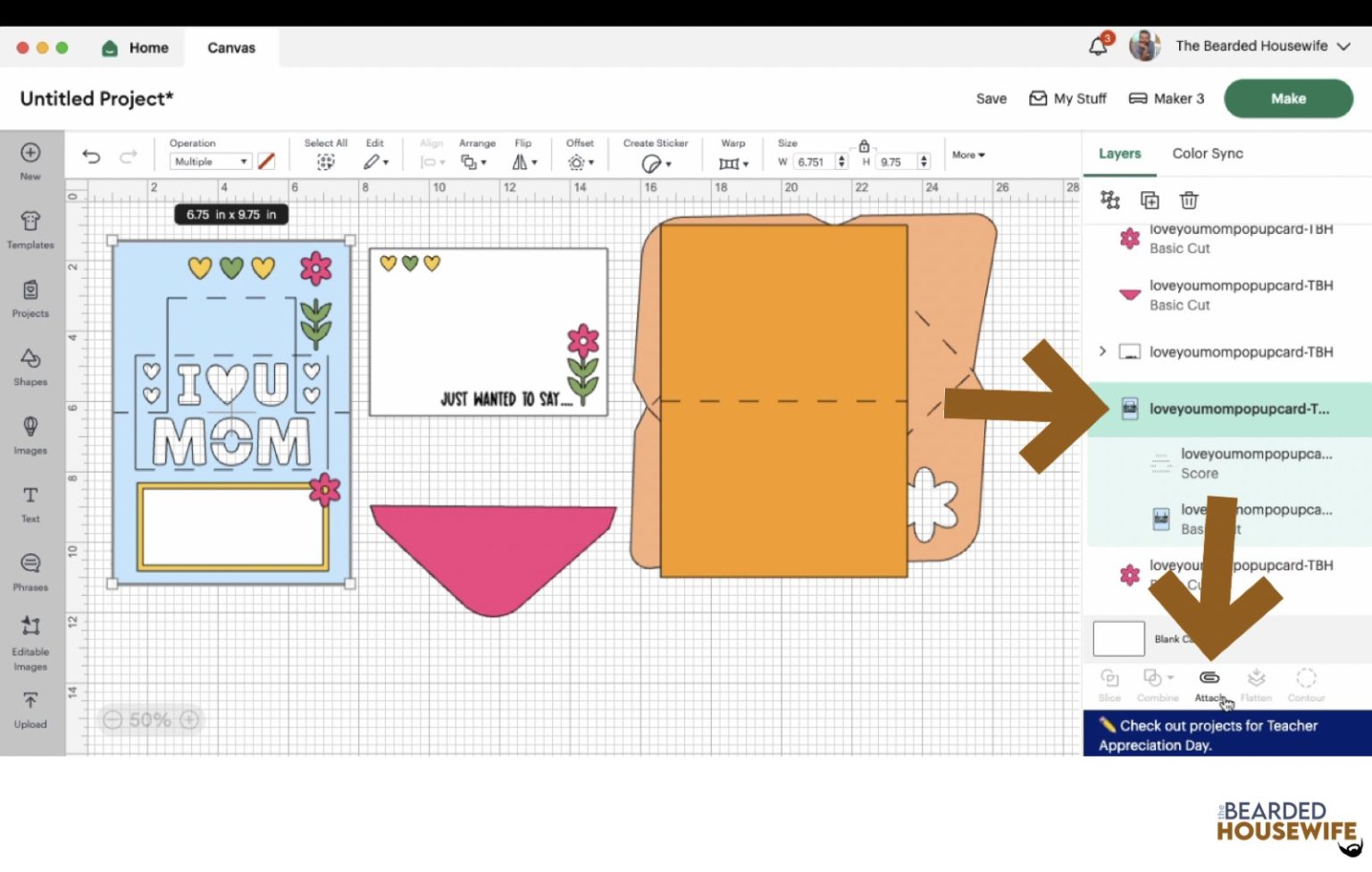Select the Score layer row
1372x872 pixels.
pos(1229,464)
